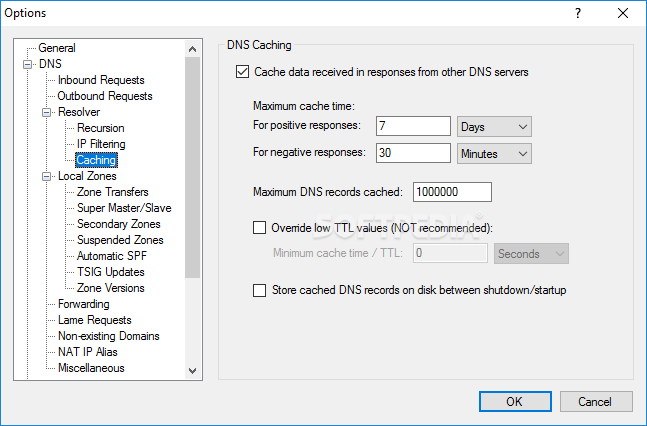
Task: Open Inbound Requests settings
Action: point(101,80)
